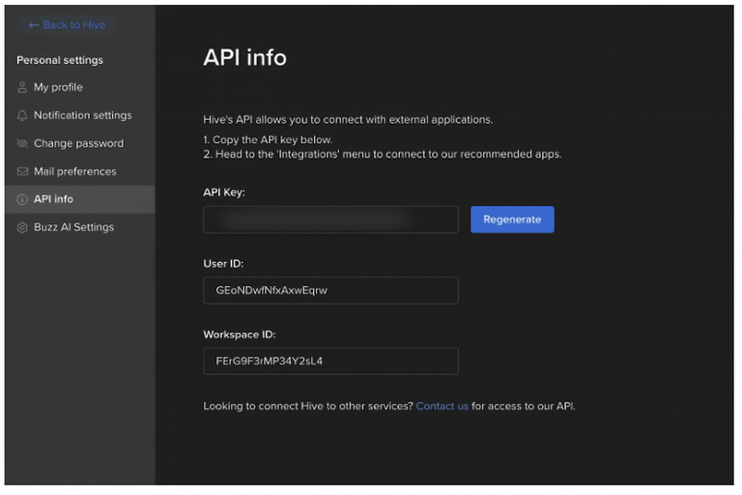Click the 'Integrations' menu instruction line
This screenshot has width=742, height=495.
pyautogui.click(x=382, y=154)
